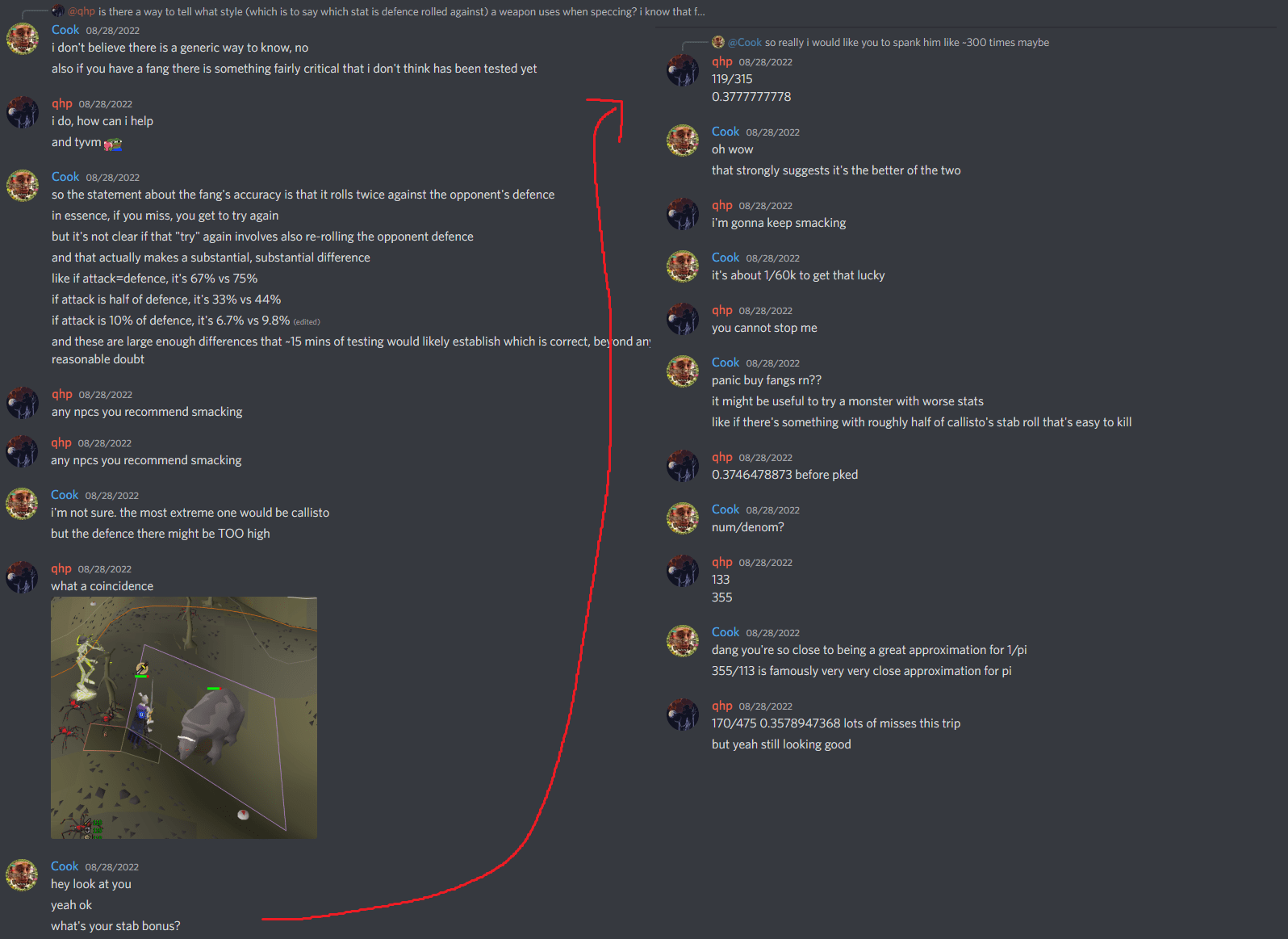Open the @qhp mention in the top reply preview
Screen dimensions: 1288x939
[x=82, y=11]
